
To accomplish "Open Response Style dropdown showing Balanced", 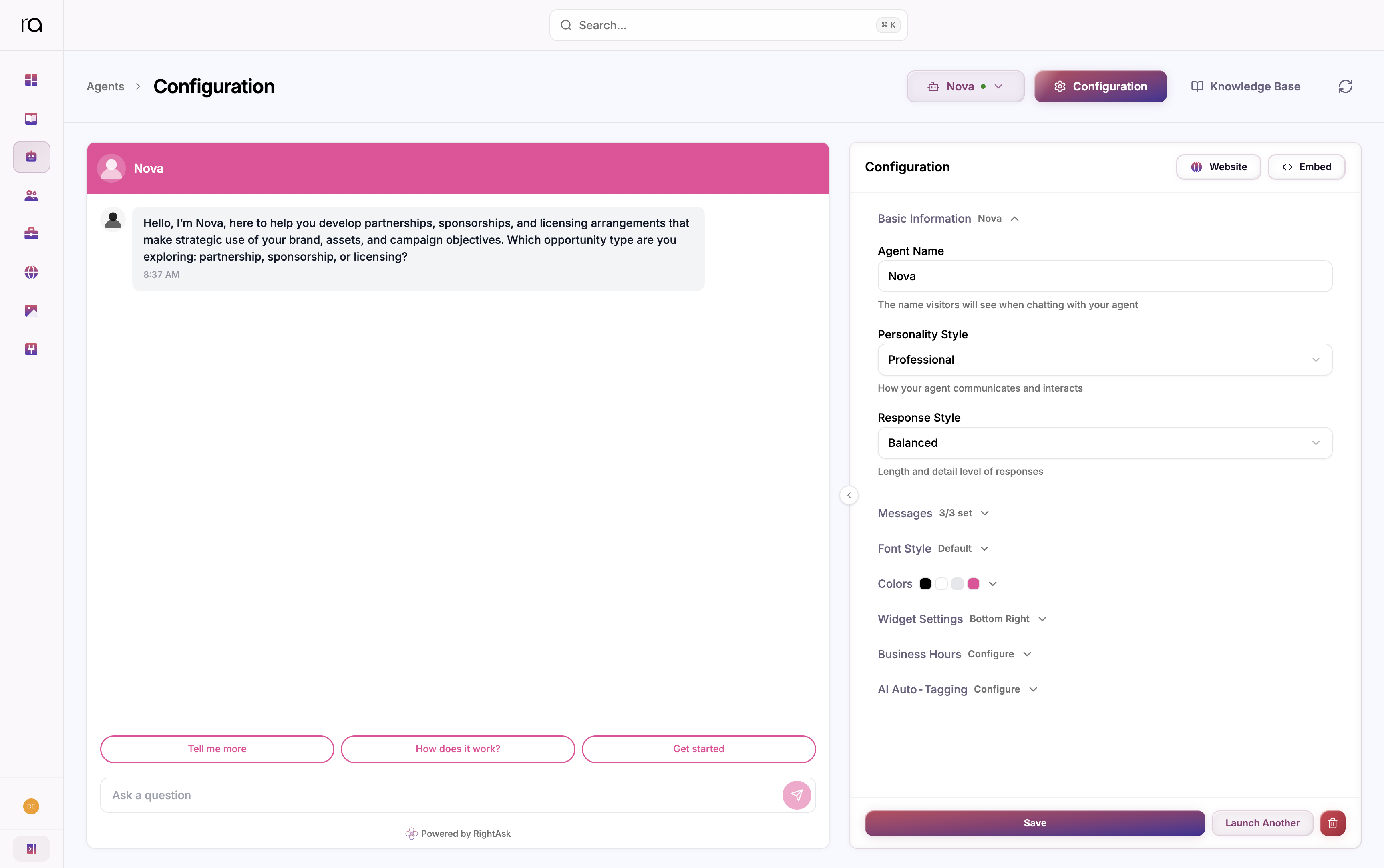I will (1104, 443).
